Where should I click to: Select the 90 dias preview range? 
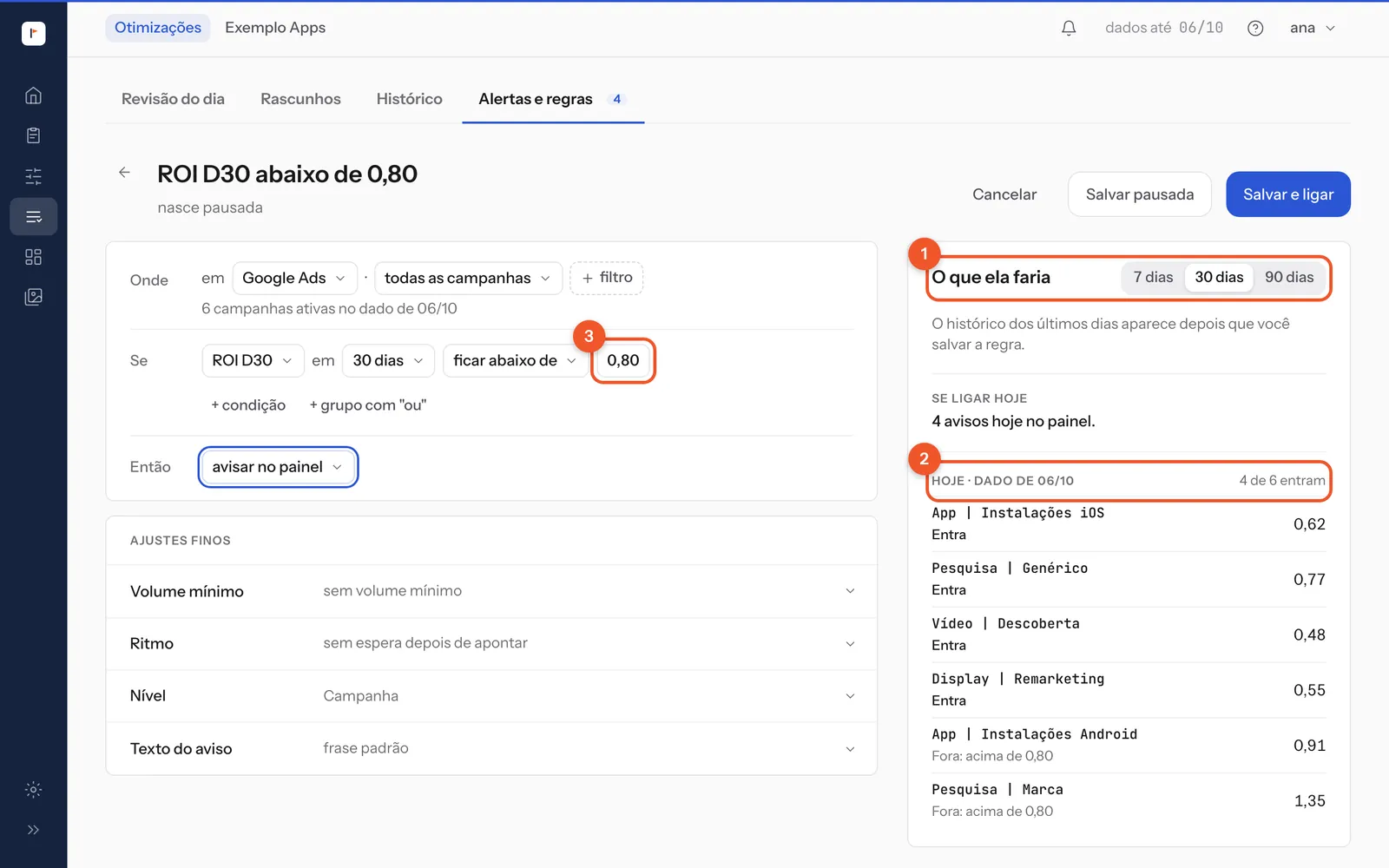1289,278
